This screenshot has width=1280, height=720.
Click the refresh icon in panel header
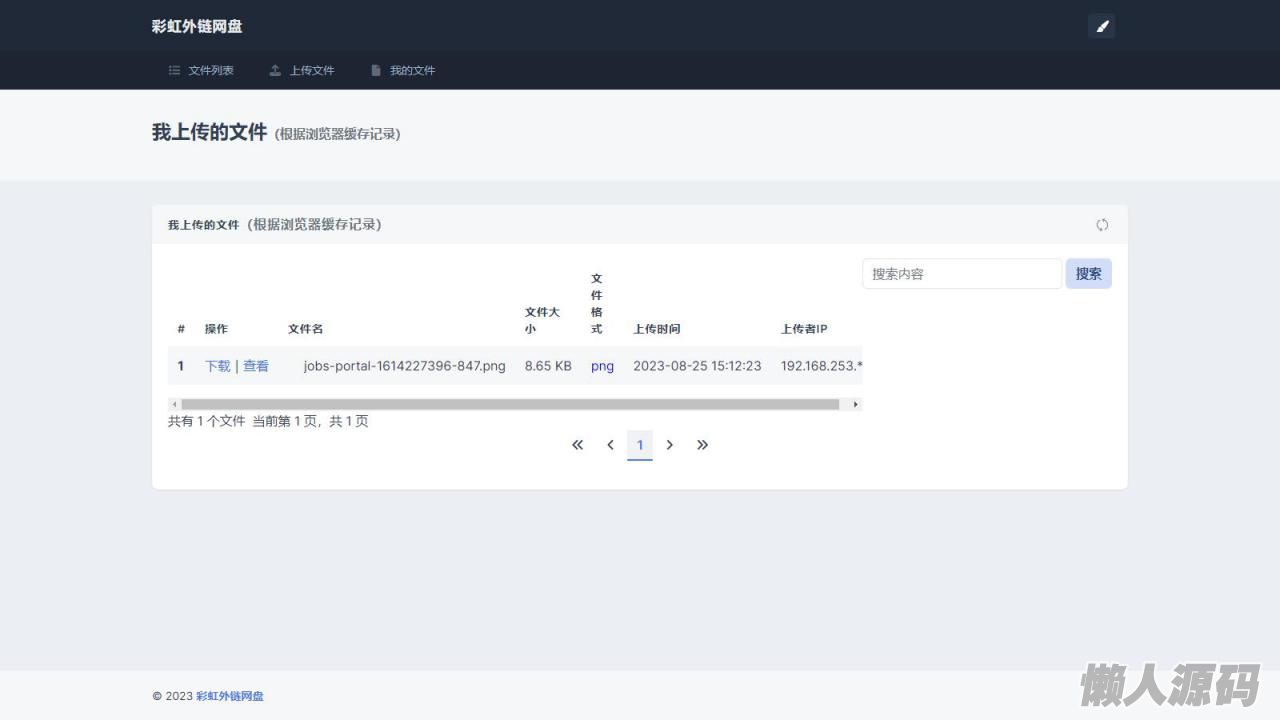point(1102,225)
